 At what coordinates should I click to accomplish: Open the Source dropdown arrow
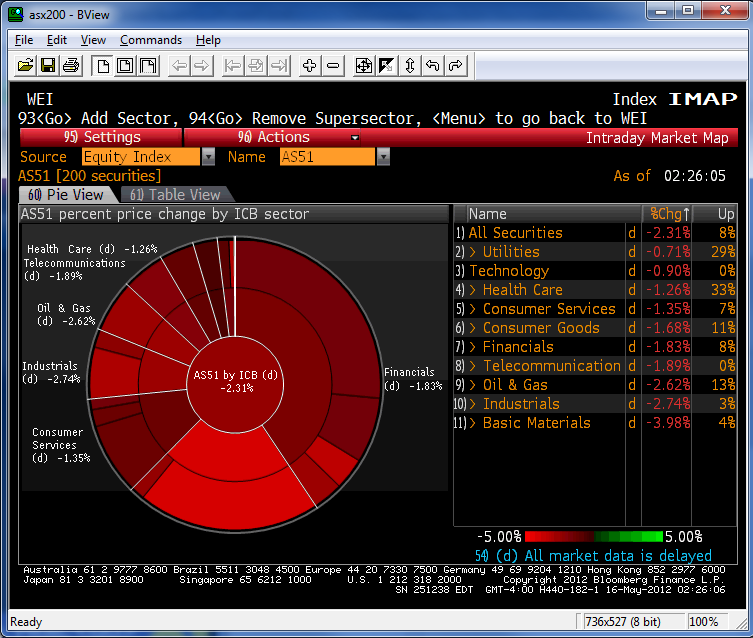pyautogui.click(x=208, y=157)
